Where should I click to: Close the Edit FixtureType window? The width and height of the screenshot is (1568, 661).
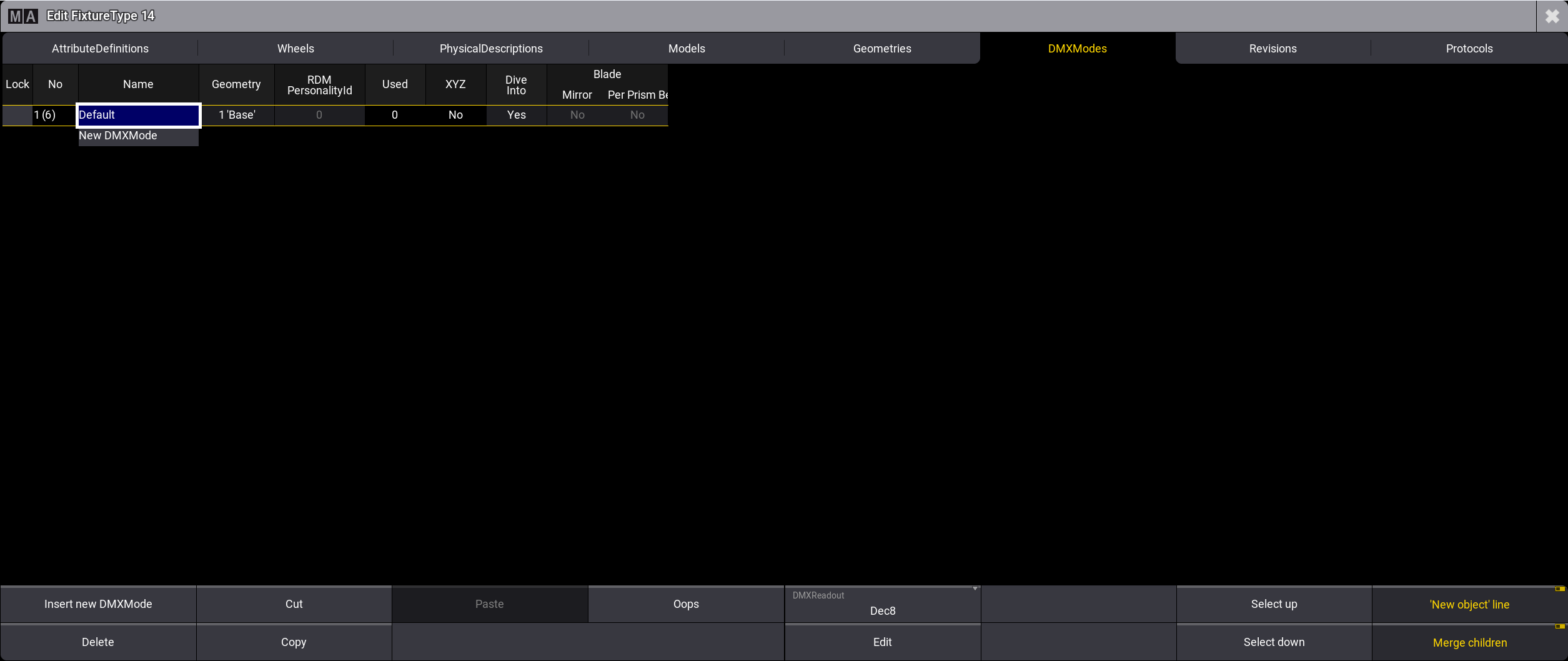[x=1552, y=16]
